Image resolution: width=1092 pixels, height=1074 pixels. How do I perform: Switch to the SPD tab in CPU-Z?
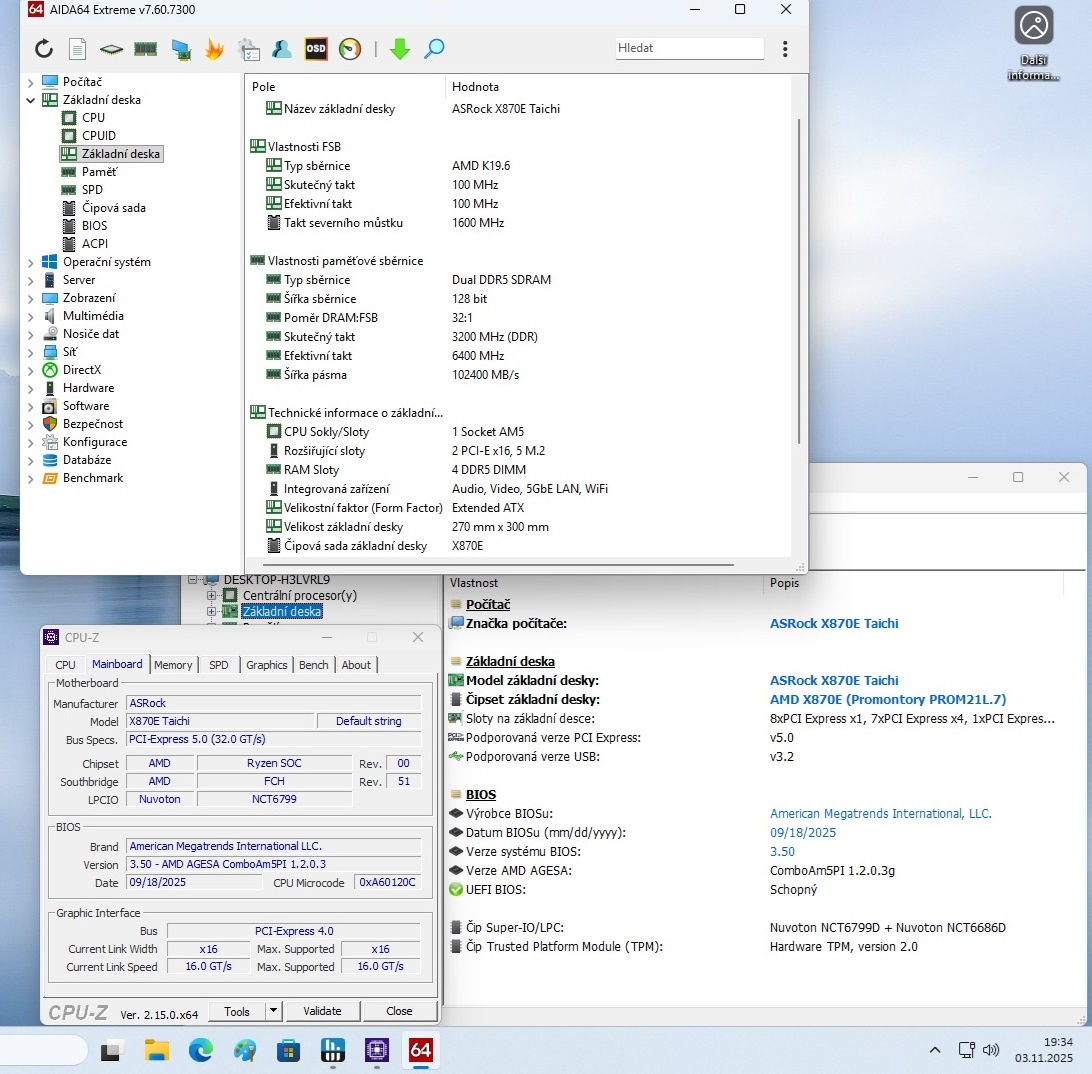click(218, 665)
